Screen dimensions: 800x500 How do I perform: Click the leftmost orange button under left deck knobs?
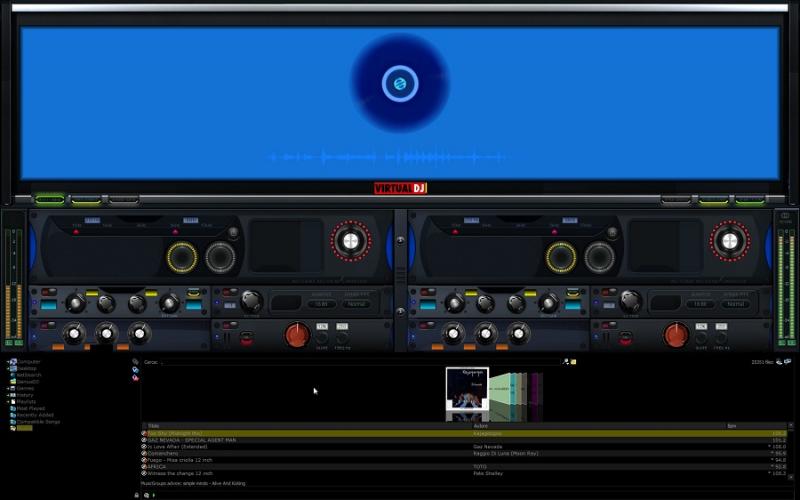pos(58,347)
